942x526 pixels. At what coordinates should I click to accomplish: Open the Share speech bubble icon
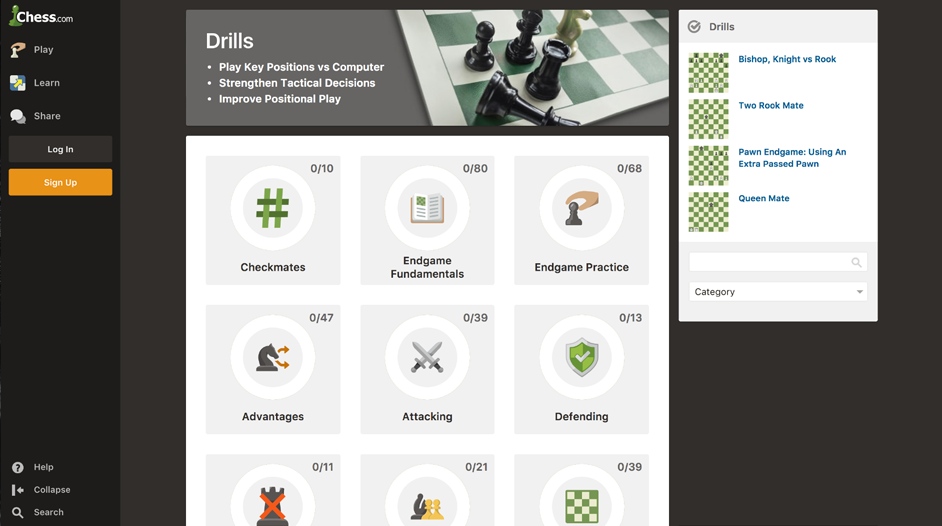(x=18, y=116)
